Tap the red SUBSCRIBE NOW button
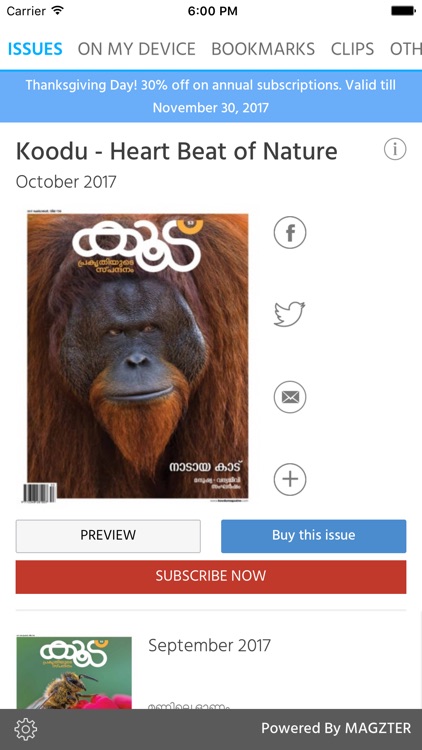 (x=211, y=577)
